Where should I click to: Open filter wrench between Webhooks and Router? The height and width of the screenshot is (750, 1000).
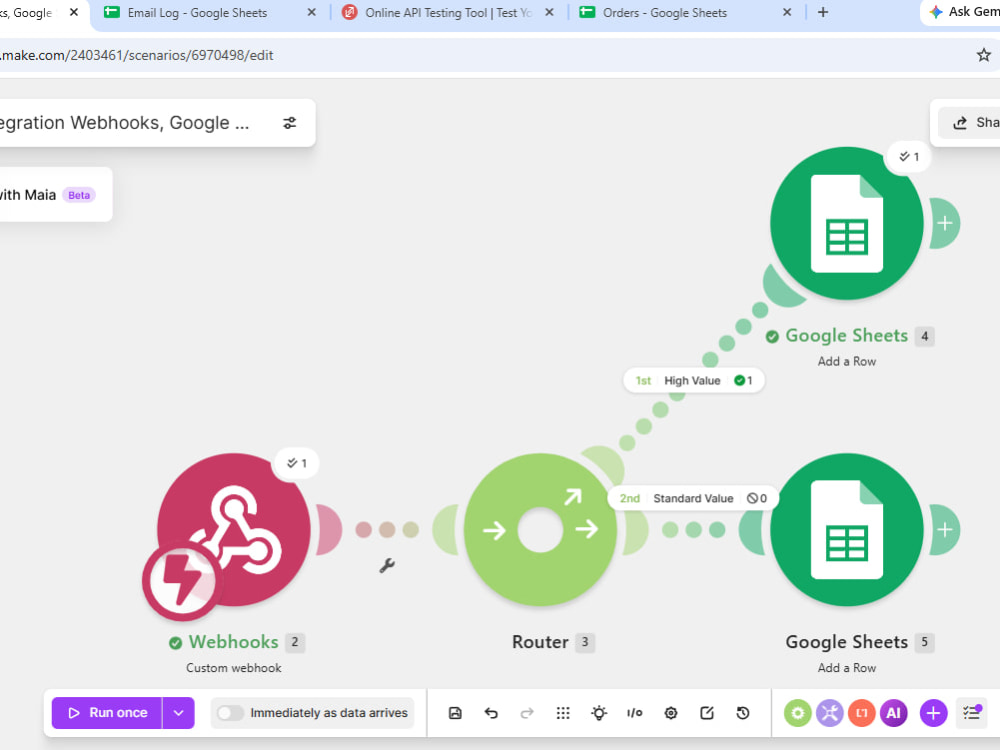tap(387, 565)
